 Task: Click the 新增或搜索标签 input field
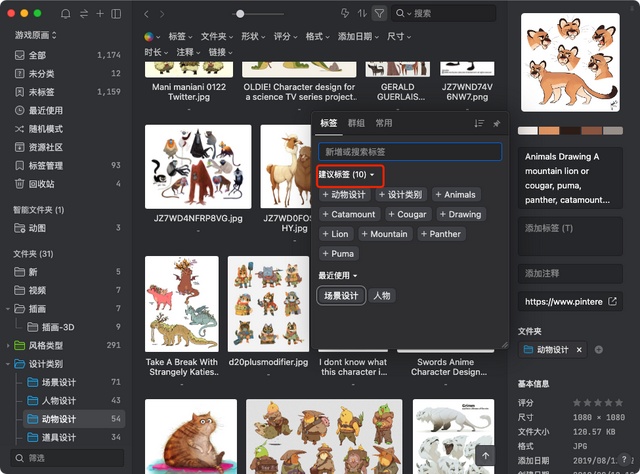coord(410,152)
